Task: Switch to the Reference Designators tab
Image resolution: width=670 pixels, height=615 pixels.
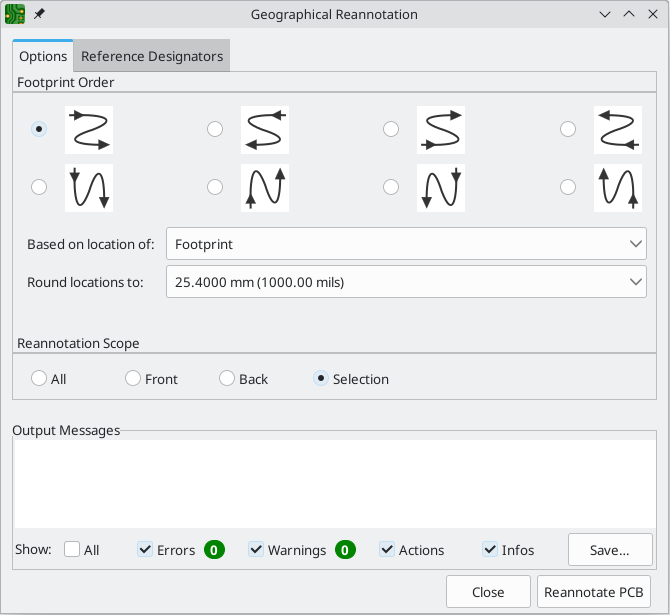Action: 152,56
